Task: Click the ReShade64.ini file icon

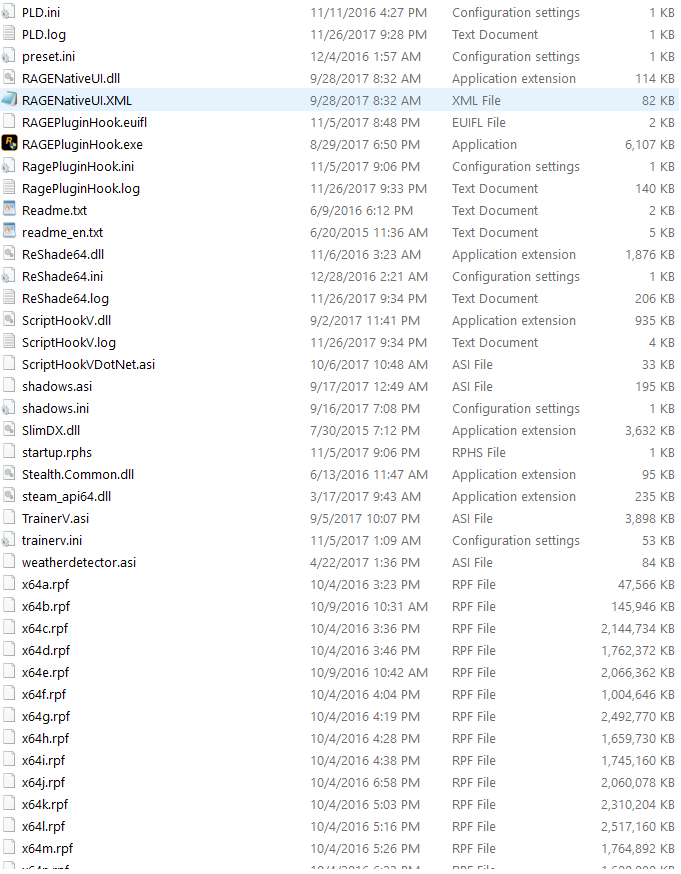Action: 9,276
